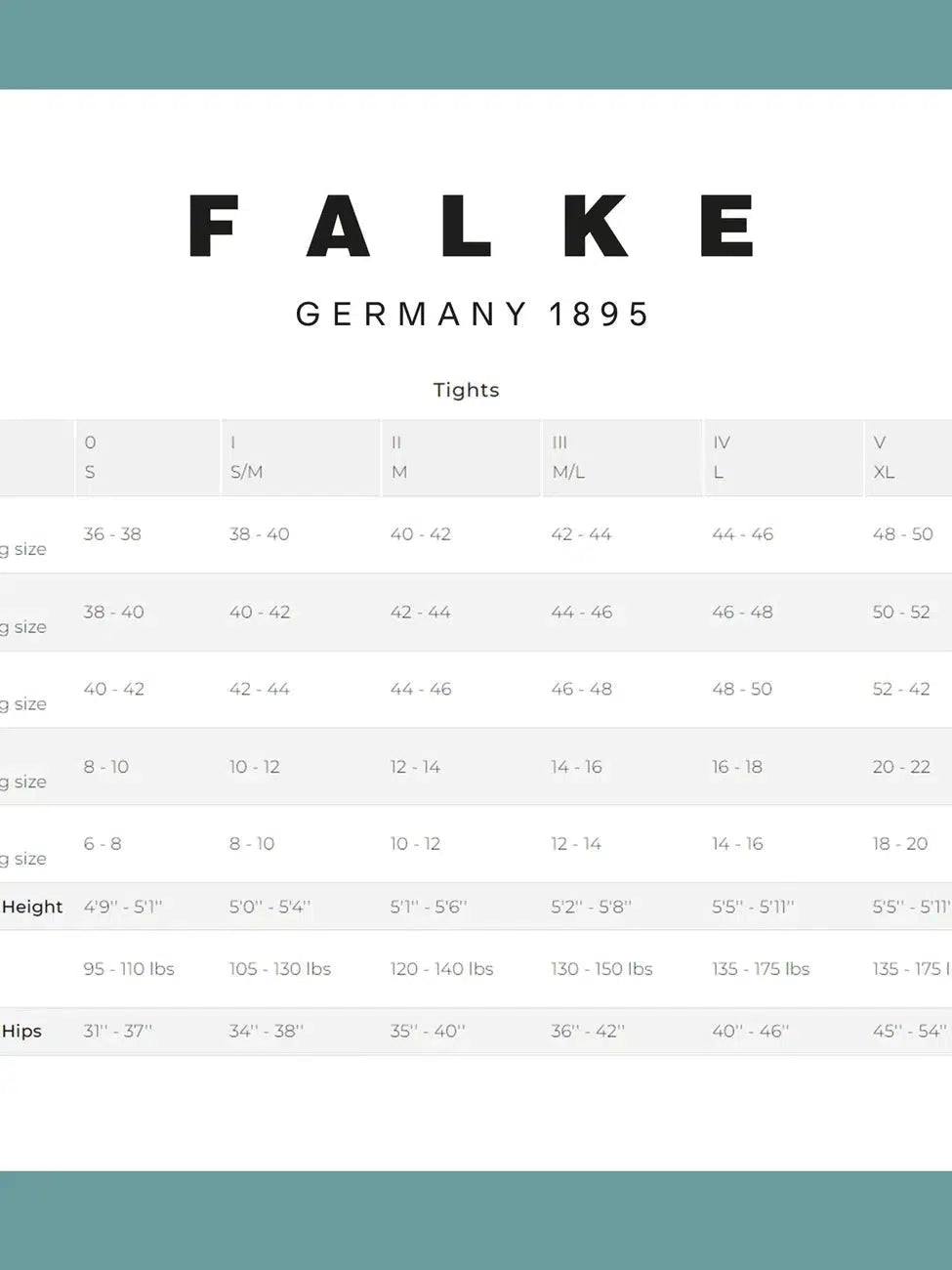
Task: Select the 36 - 38 size cell
Action: point(112,534)
